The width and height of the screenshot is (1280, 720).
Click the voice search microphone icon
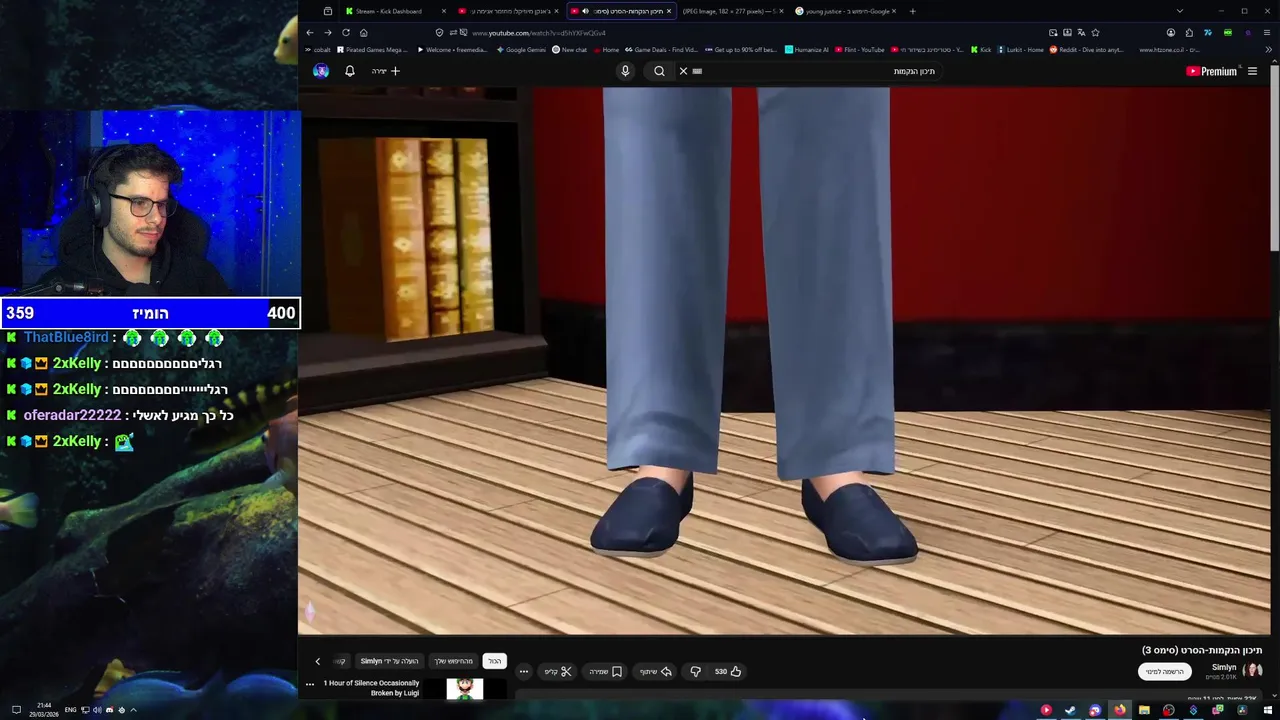(625, 71)
